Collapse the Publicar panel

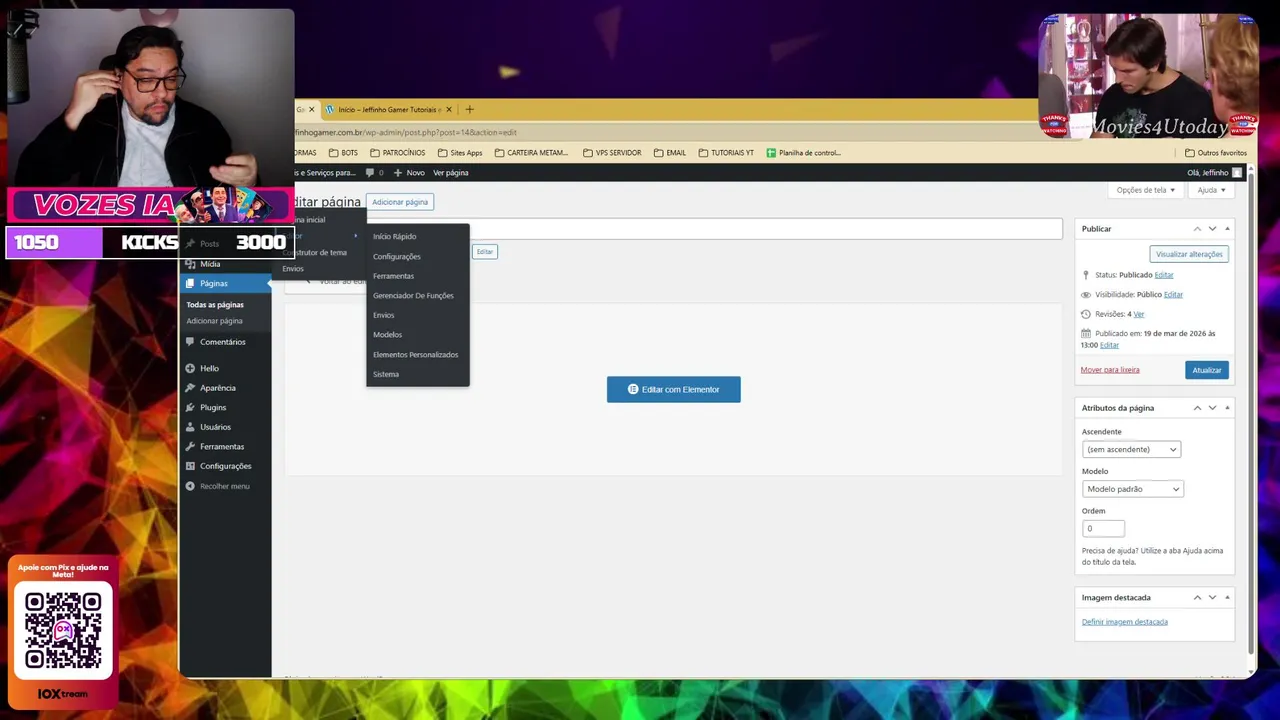[1227, 229]
